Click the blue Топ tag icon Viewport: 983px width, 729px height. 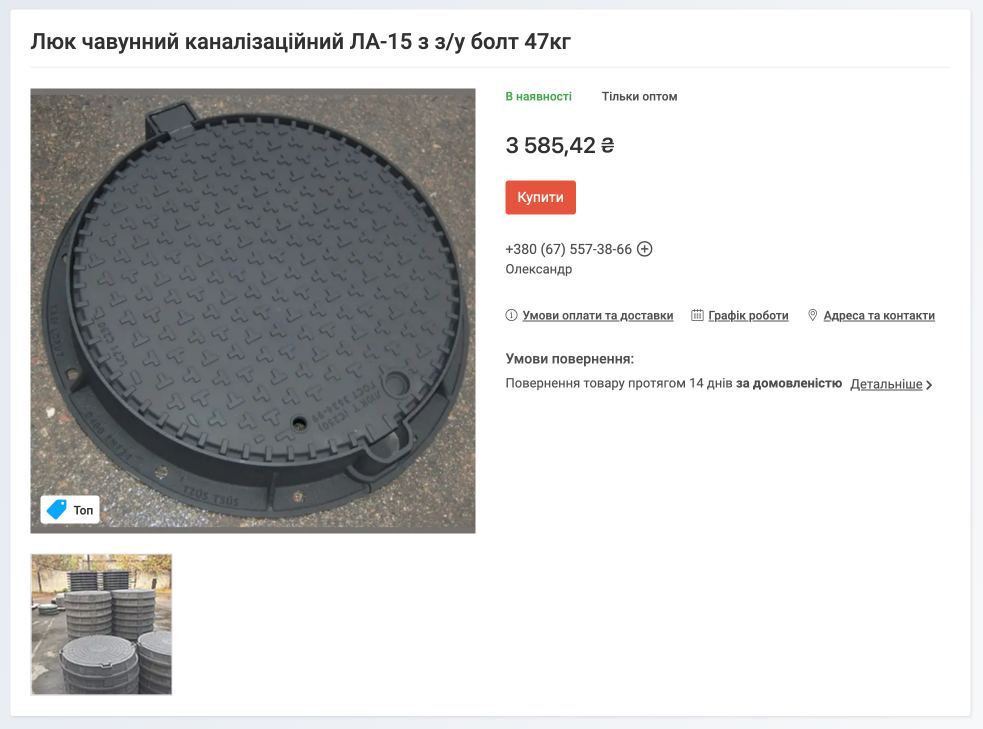56,509
